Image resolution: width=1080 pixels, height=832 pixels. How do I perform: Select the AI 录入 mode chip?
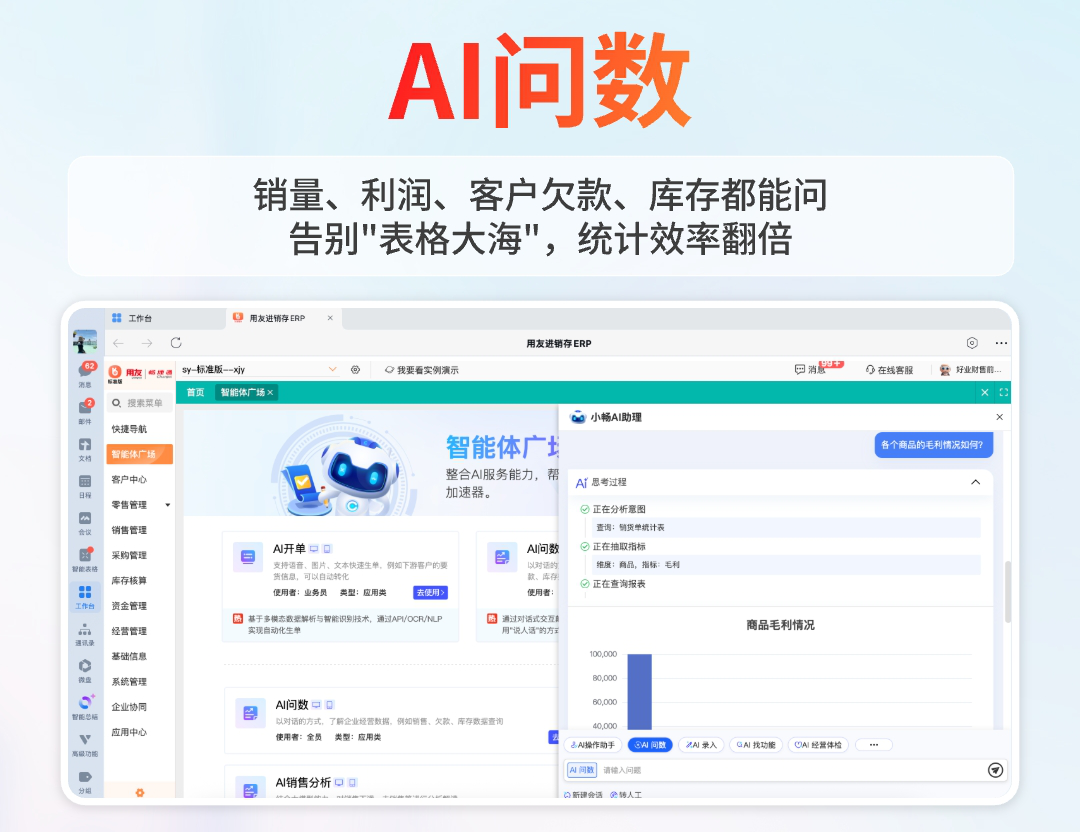[x=701, y=745]
